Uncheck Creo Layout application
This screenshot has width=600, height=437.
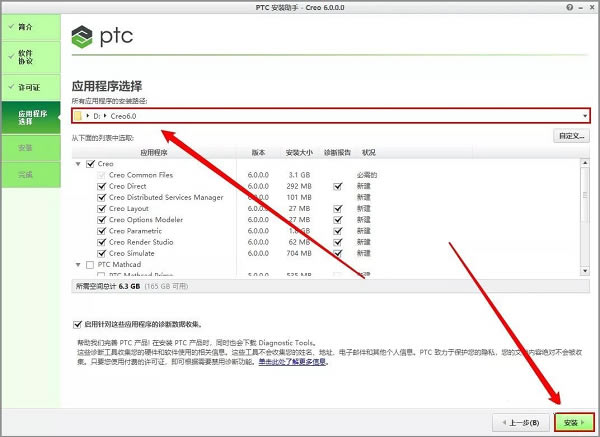tap(101, 209)
